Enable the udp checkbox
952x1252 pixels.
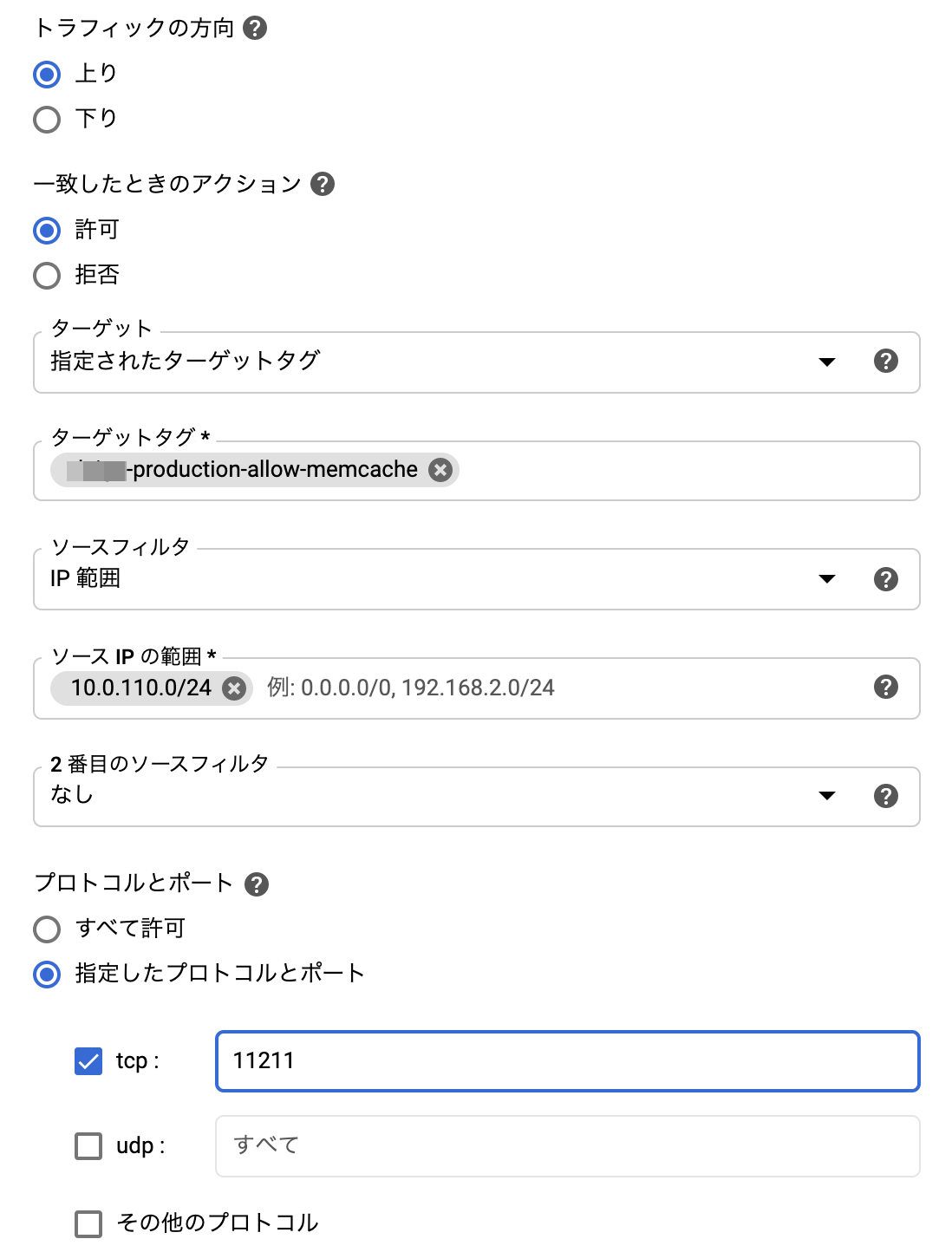pyautogui.click(x=88, y=1146)
